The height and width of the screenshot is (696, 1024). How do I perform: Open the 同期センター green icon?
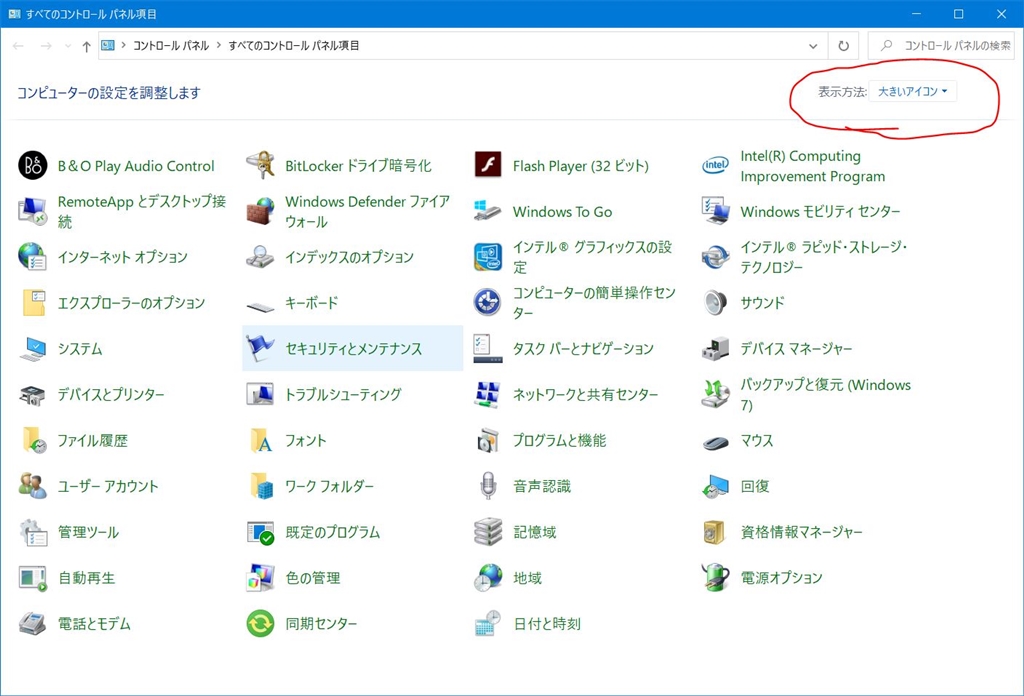pos(260,623)
